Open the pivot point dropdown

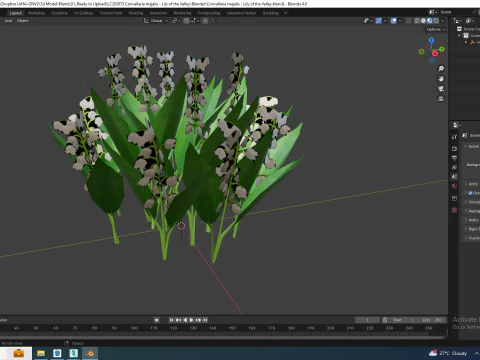click(175, 21)
